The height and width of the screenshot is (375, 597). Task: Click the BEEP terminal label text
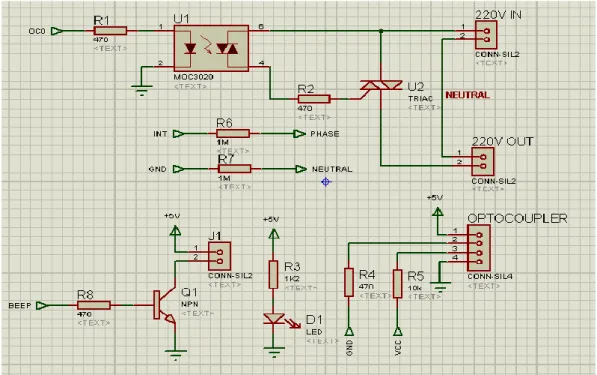(20, 306)
